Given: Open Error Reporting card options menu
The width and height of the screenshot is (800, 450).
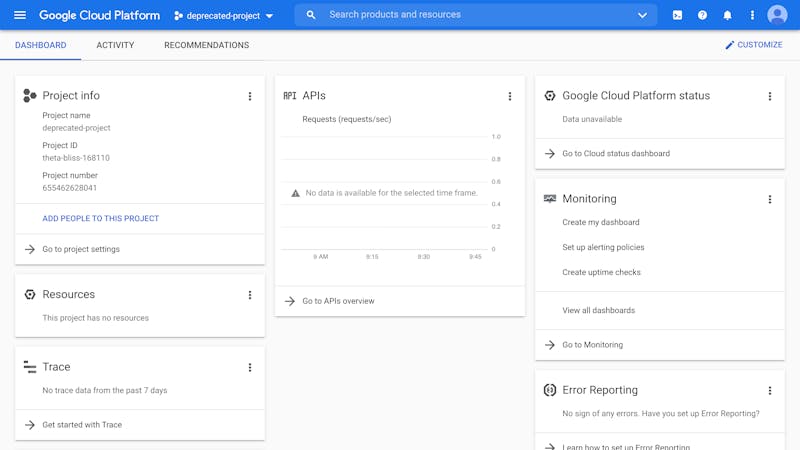Looking at the screenshot, I should pos(769,391).
